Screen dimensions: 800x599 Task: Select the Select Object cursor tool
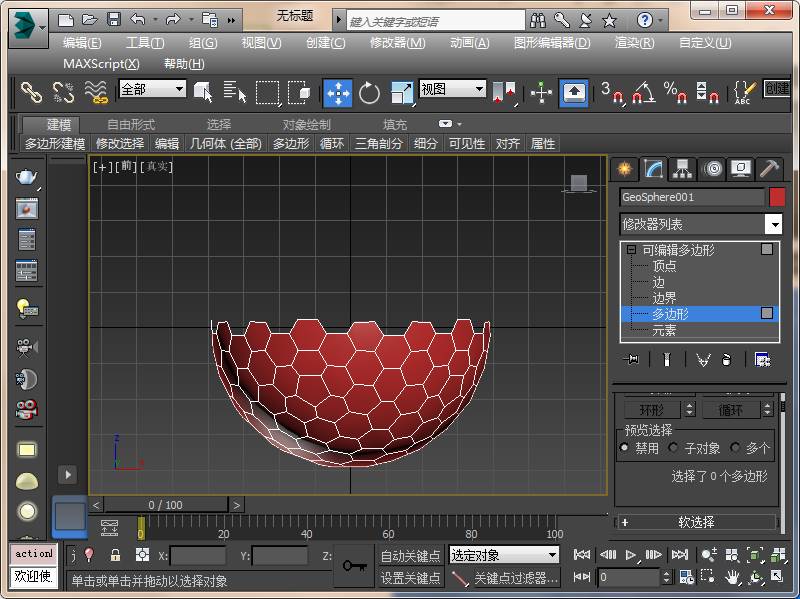[203, 93]
